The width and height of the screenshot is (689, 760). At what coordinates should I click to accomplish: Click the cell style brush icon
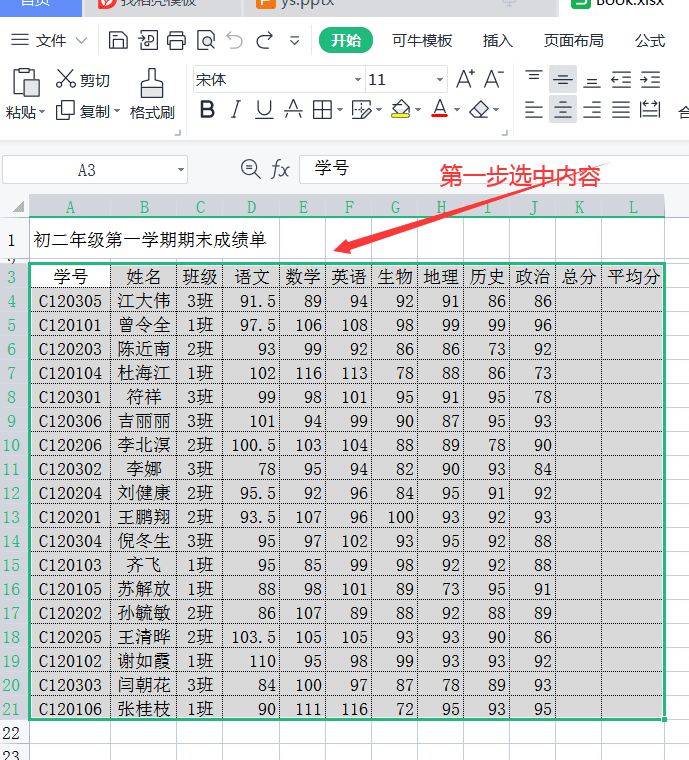pyautogui.click(x=361, y=110)
